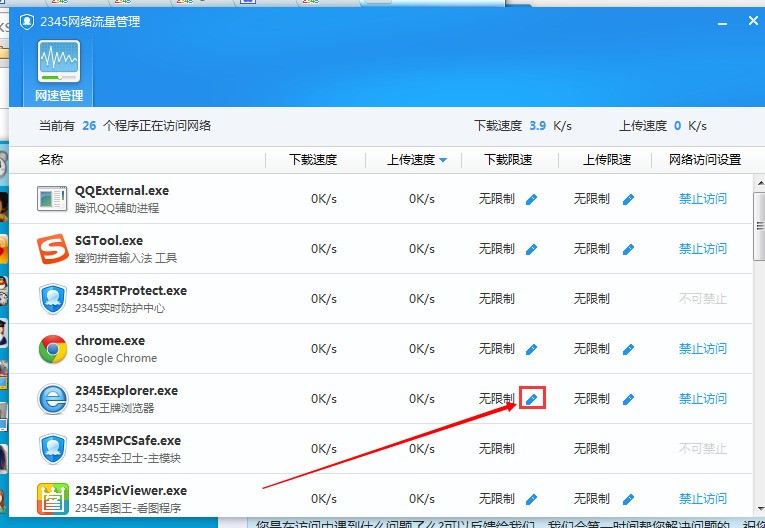Block network access for QQExternal.exe
This screenshot has width=765, height=528.
(x=703, y=199)
